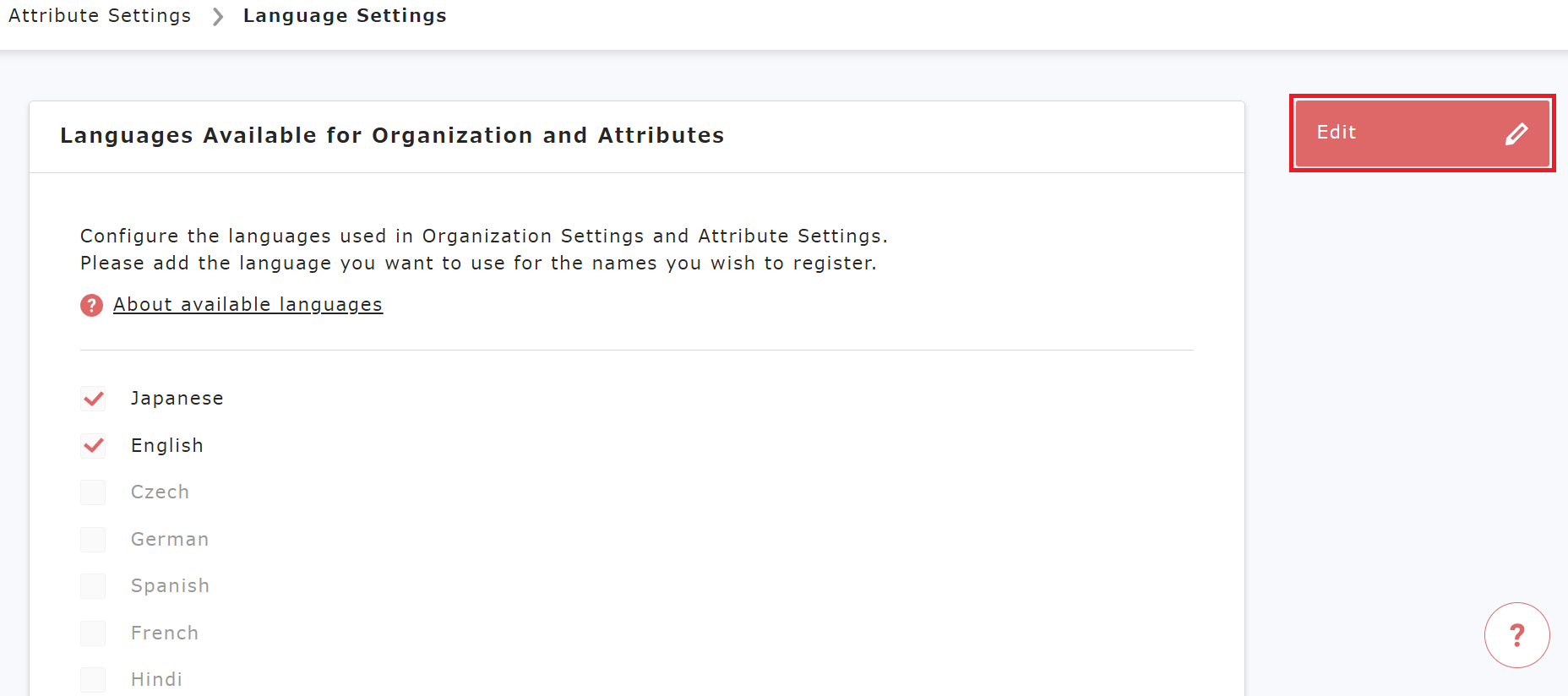Check the German language checkbox
Viewport: 1568px width, 696px height.
93,540
